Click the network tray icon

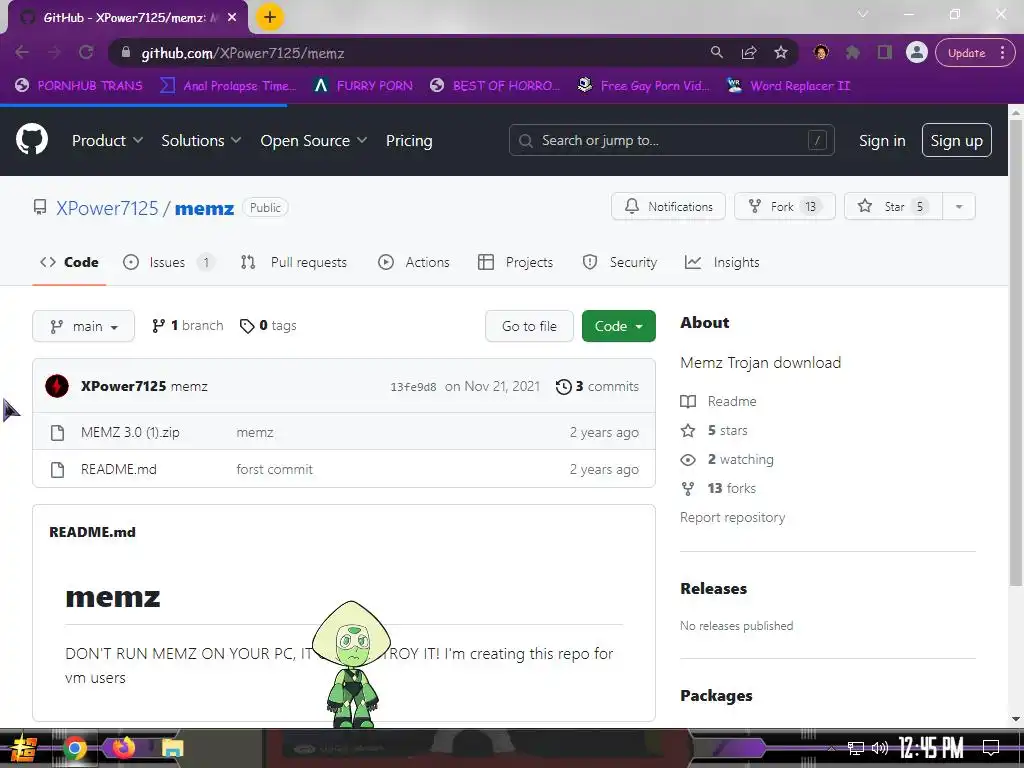pos(855,748)
